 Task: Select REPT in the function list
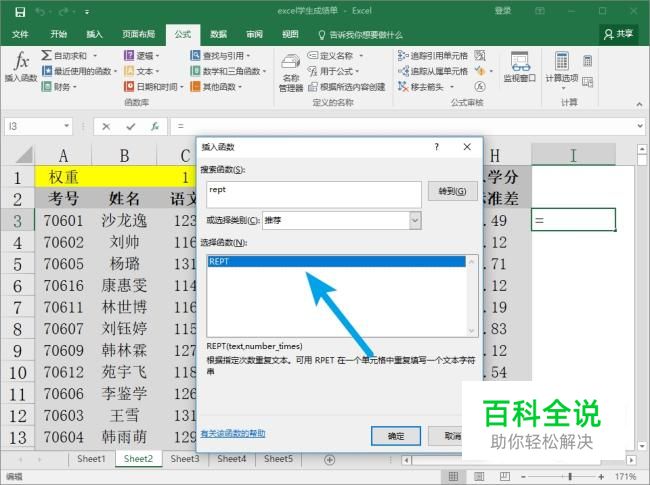(x=336, y=262)
